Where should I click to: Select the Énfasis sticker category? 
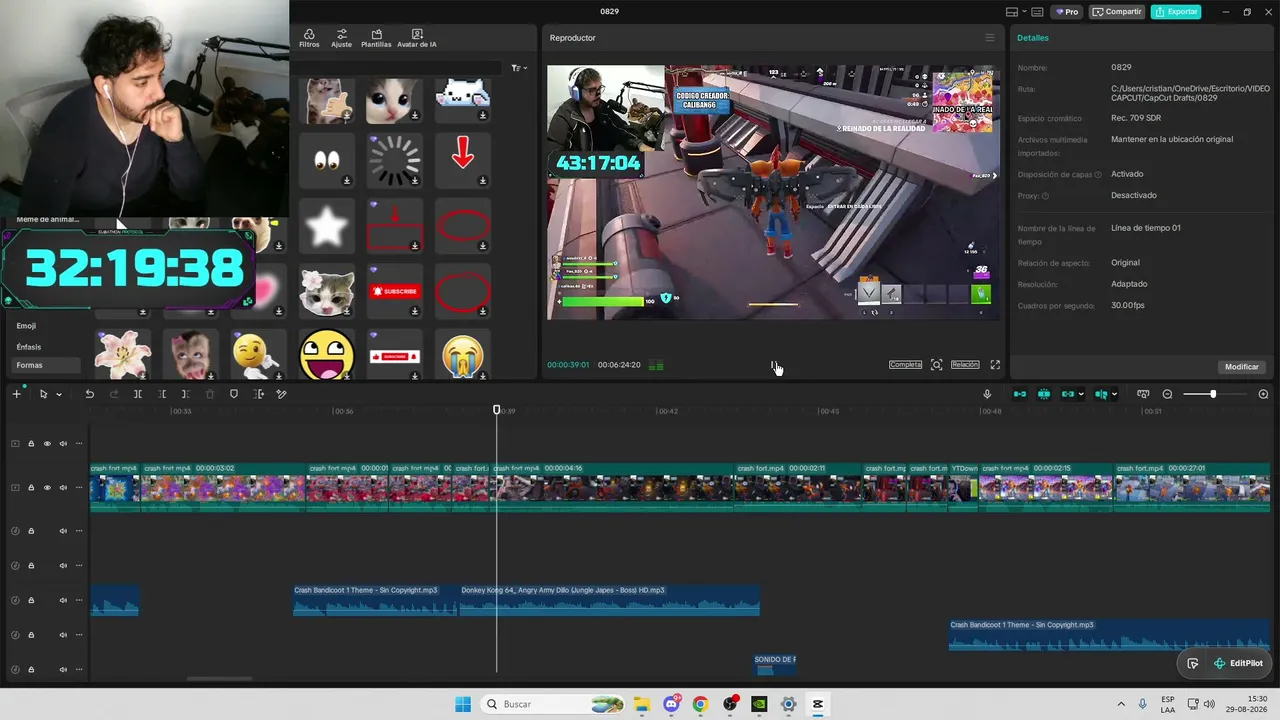tap(29, 347)
